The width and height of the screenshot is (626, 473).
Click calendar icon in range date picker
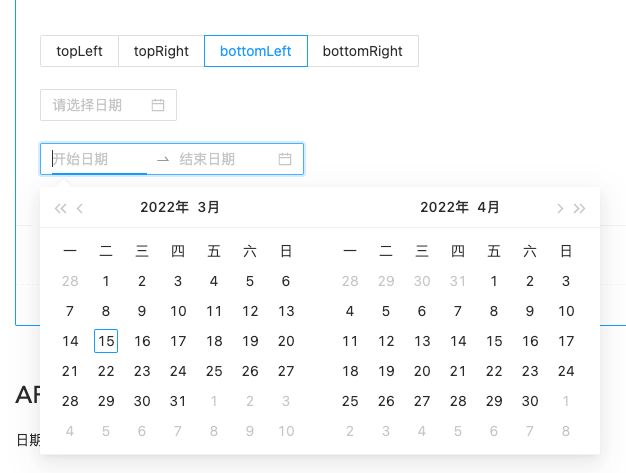point(285,159)
